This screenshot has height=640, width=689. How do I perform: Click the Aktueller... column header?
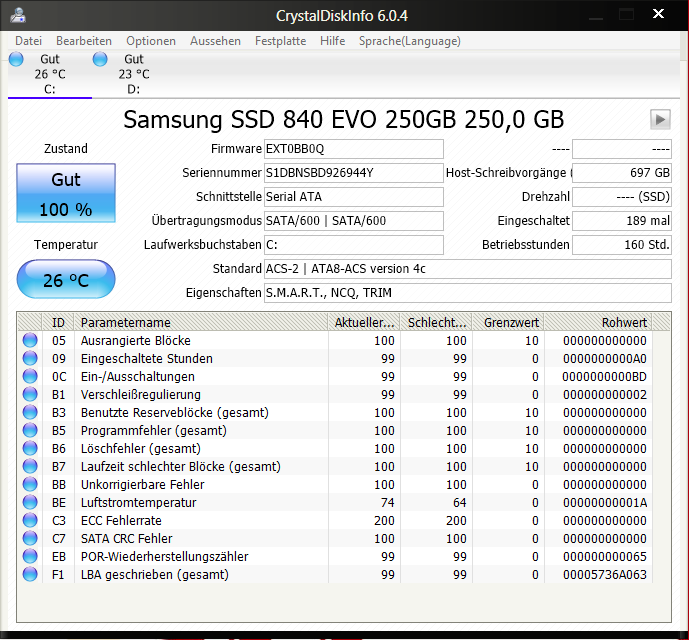click(x=364, y=322)
